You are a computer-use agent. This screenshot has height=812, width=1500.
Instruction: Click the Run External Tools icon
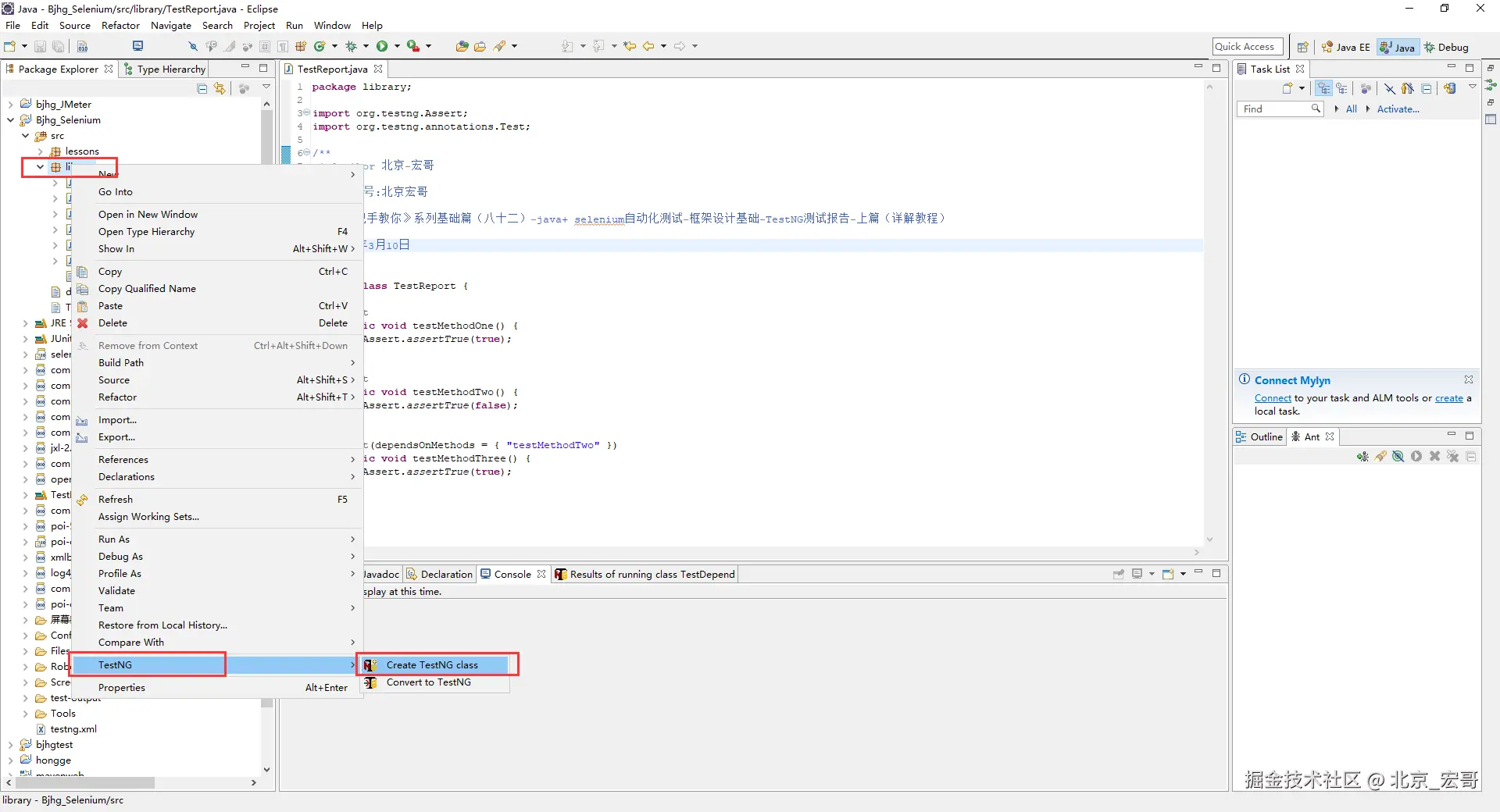pos(412,47)
